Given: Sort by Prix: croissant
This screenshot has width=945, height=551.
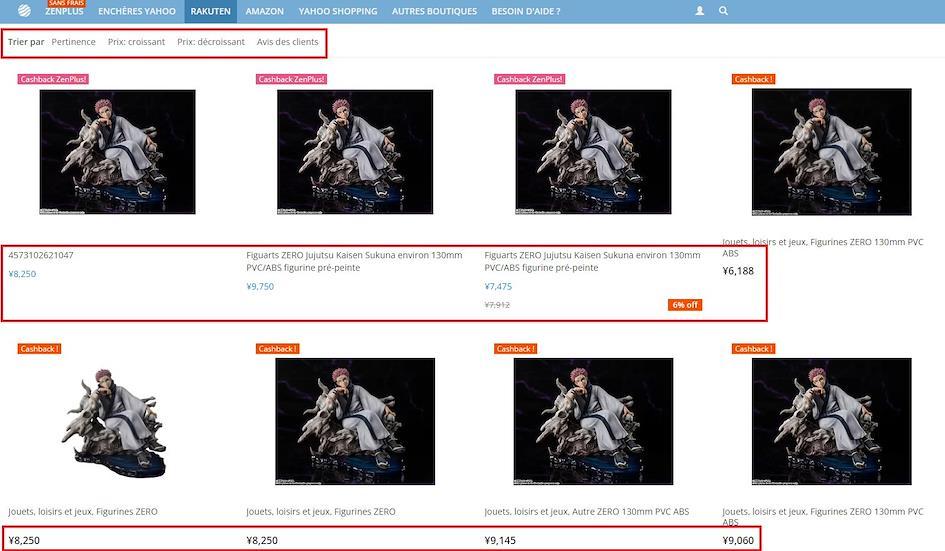Looking at the screenshot, I should (x=136, y=42).
